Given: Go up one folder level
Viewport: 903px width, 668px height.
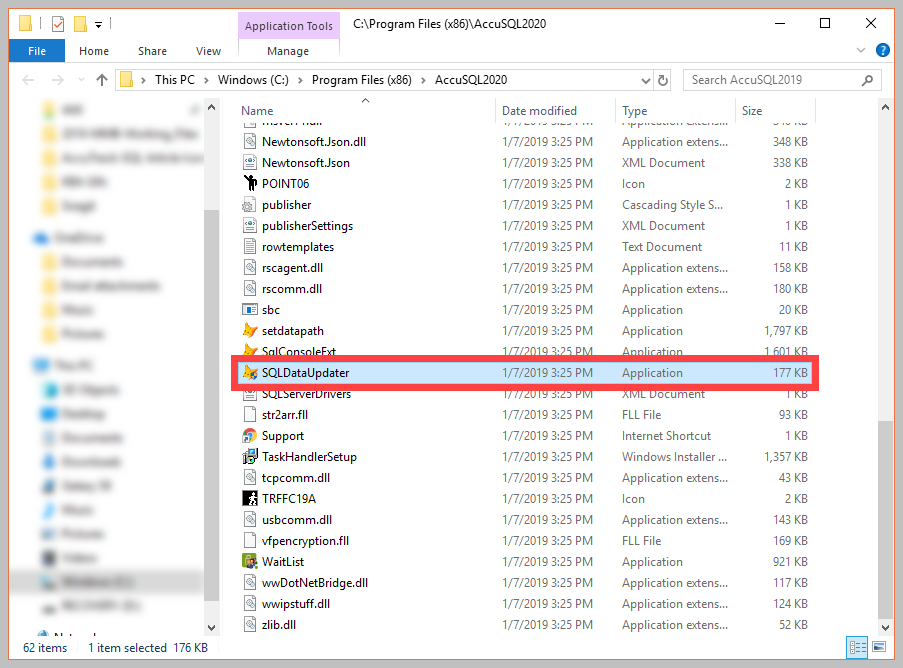Looking at the screenshot, I should click(102, 80).
